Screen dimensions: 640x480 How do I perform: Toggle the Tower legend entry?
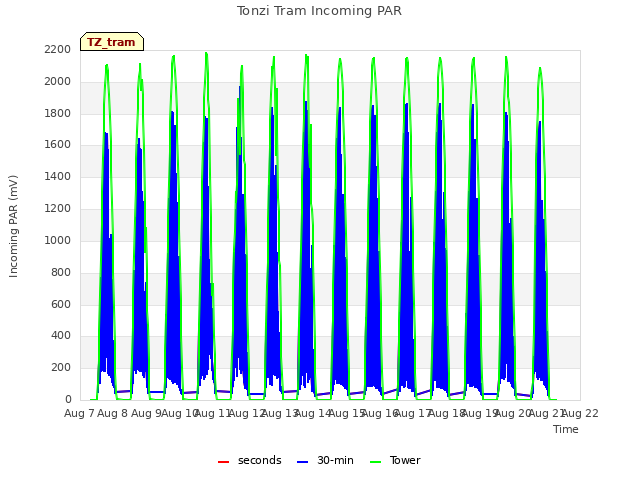395,460
